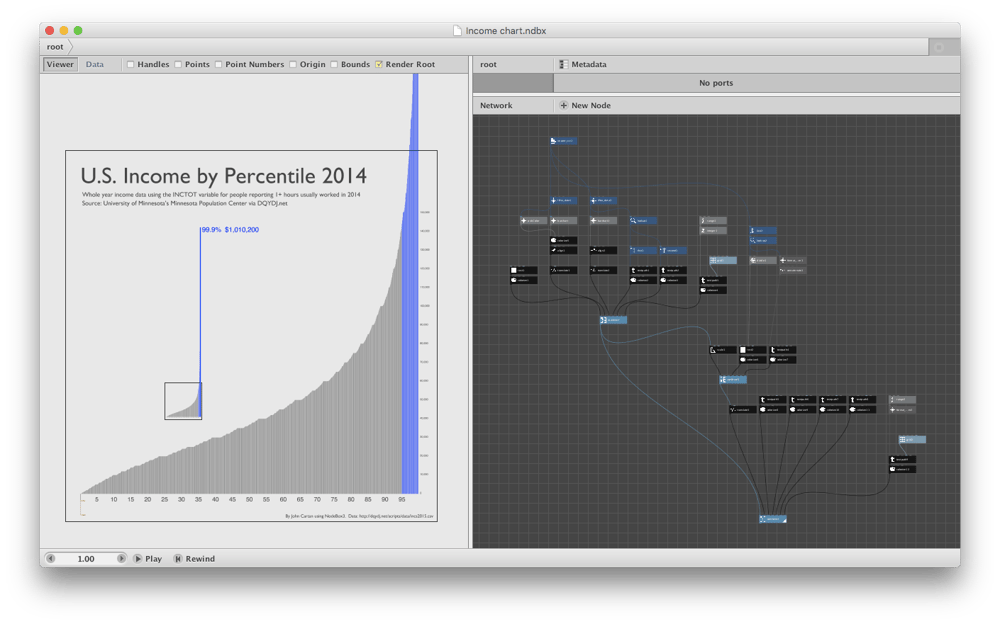1000x624 pixels.
Task: Enable the Points checkbox
Action: click(x=179, y=64)
